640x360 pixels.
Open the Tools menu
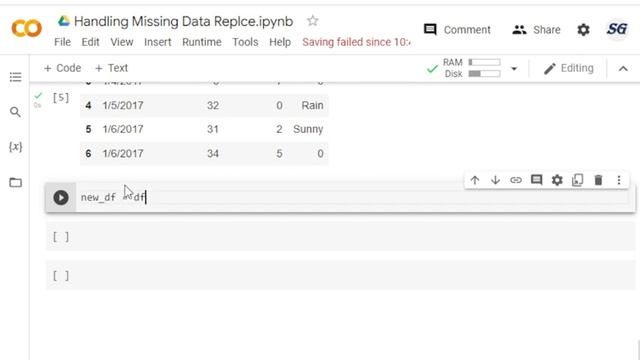245,42
